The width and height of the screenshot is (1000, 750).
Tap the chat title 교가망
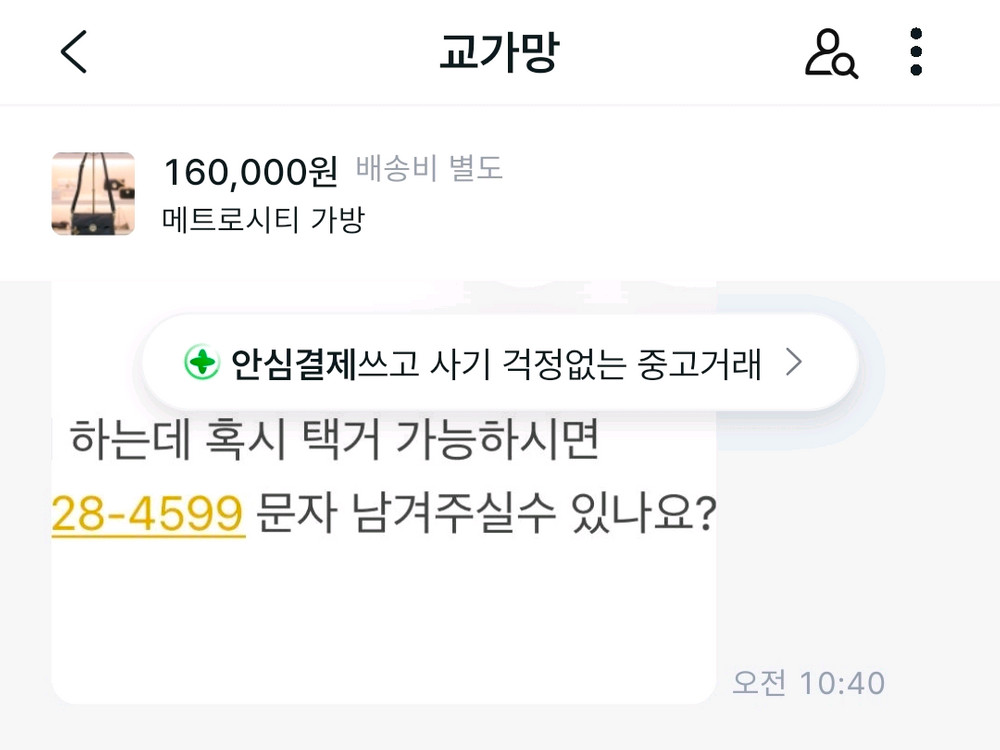coord(500,52)
